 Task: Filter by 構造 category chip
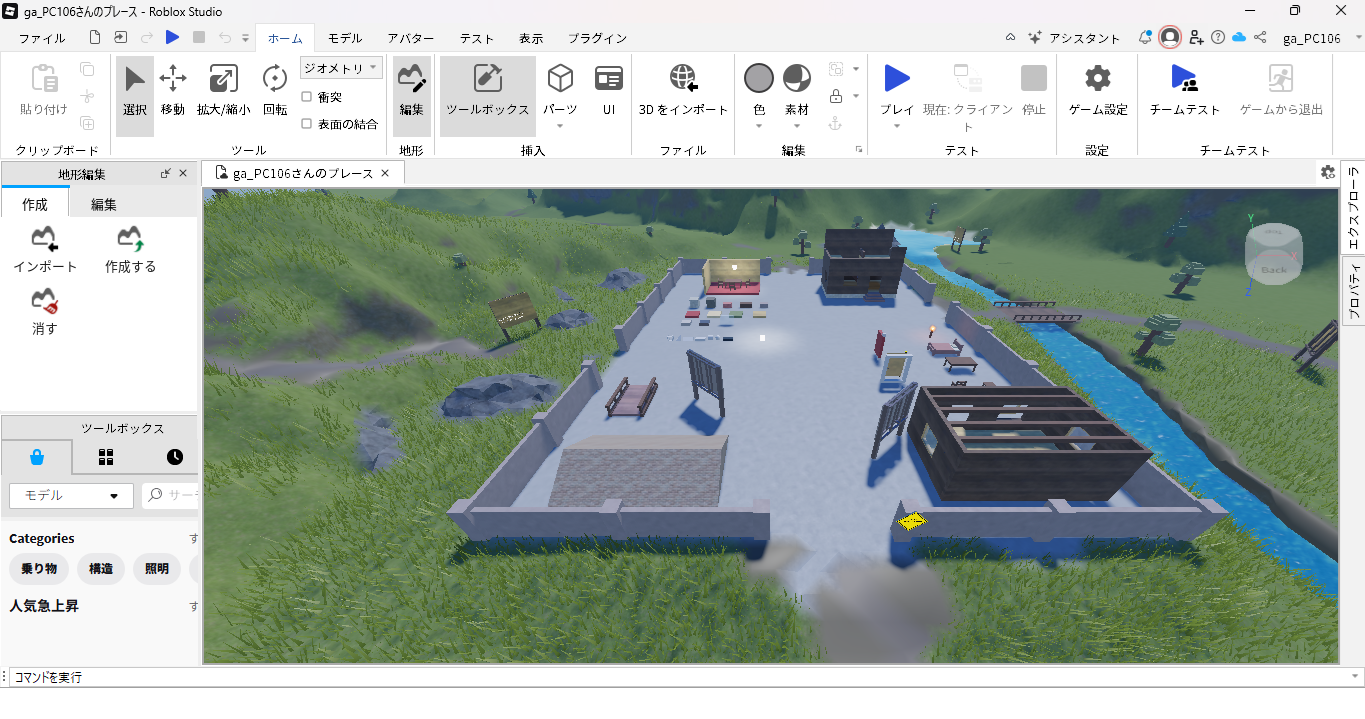click(x=101, y=569)
